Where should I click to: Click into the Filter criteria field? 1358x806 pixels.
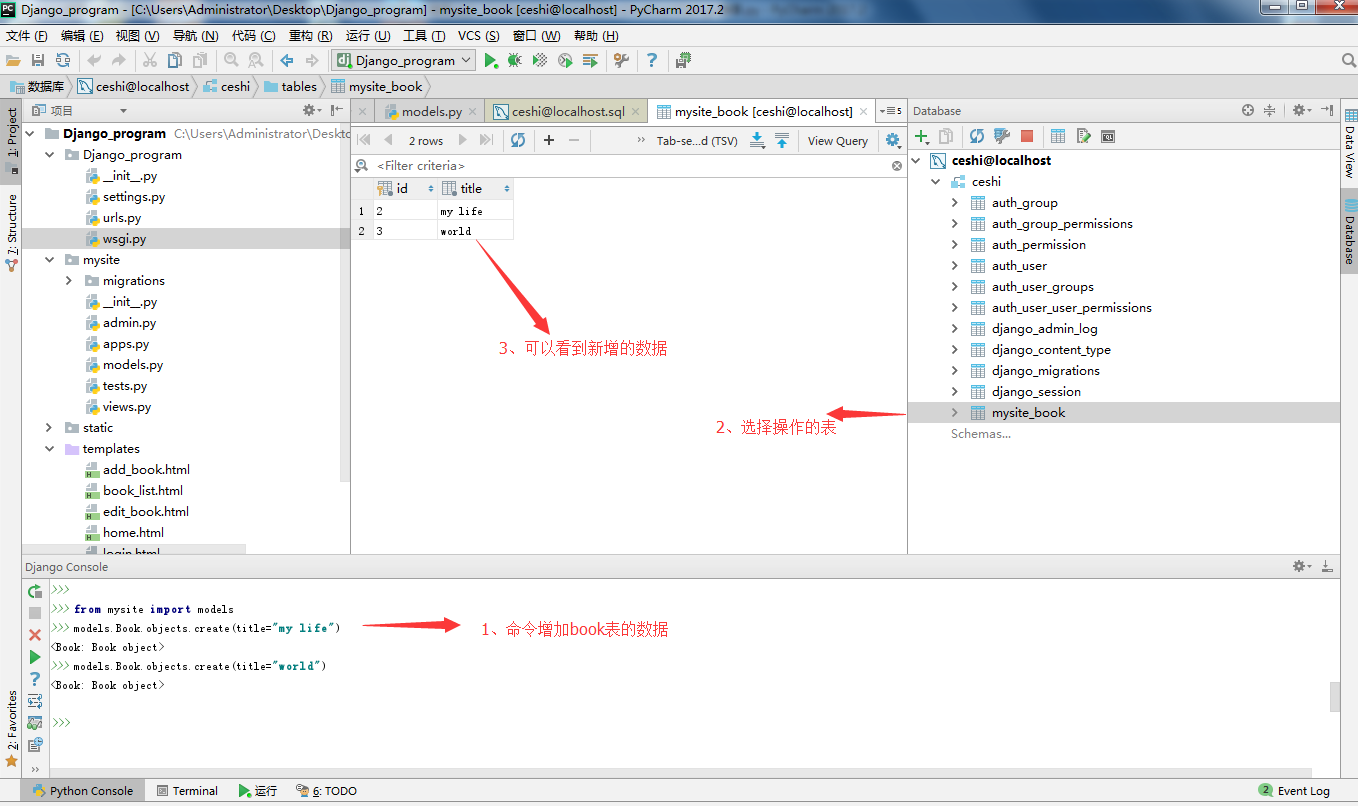coord(630,166)
